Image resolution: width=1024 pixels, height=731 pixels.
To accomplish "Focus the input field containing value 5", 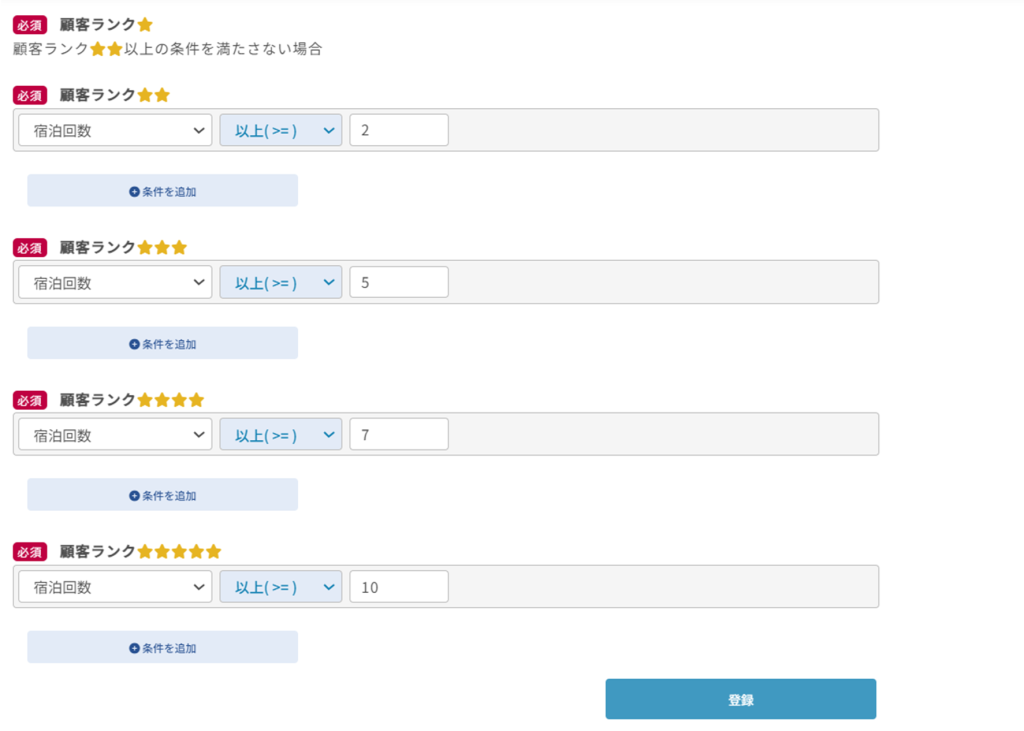I will pos(399,283).
